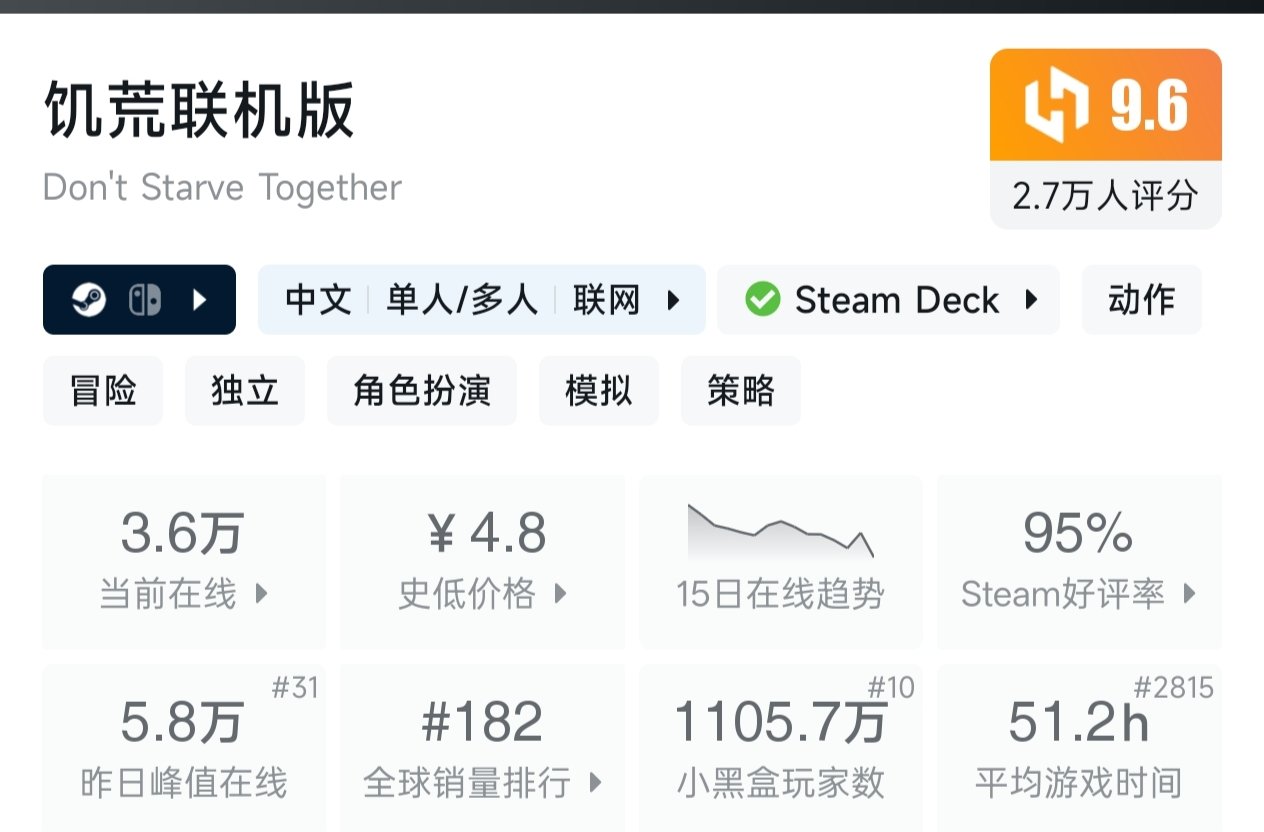Screen dimensions: 1264x832
Task: Expand the language and multiplayer details arrow
Action: (673, 300)
